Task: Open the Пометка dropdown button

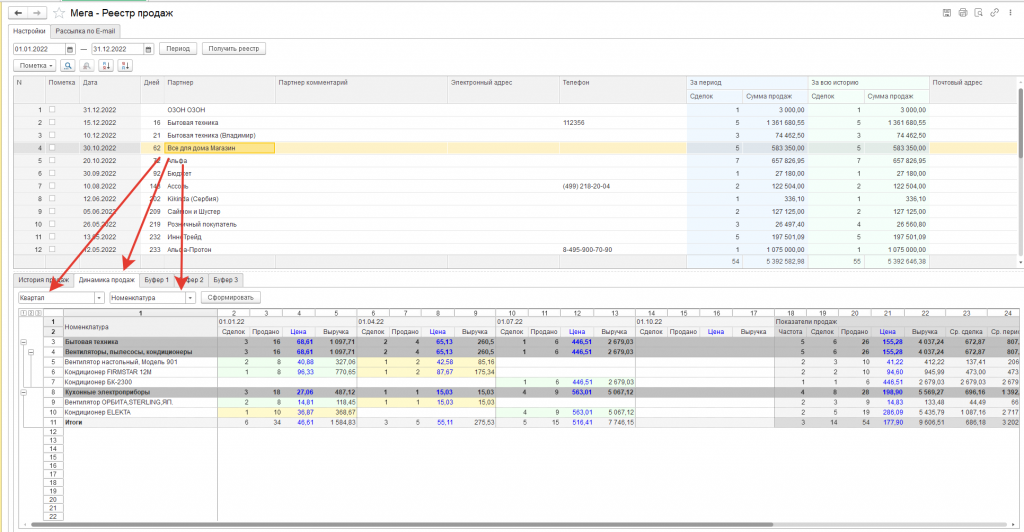Action: click(x=35, y=66)
